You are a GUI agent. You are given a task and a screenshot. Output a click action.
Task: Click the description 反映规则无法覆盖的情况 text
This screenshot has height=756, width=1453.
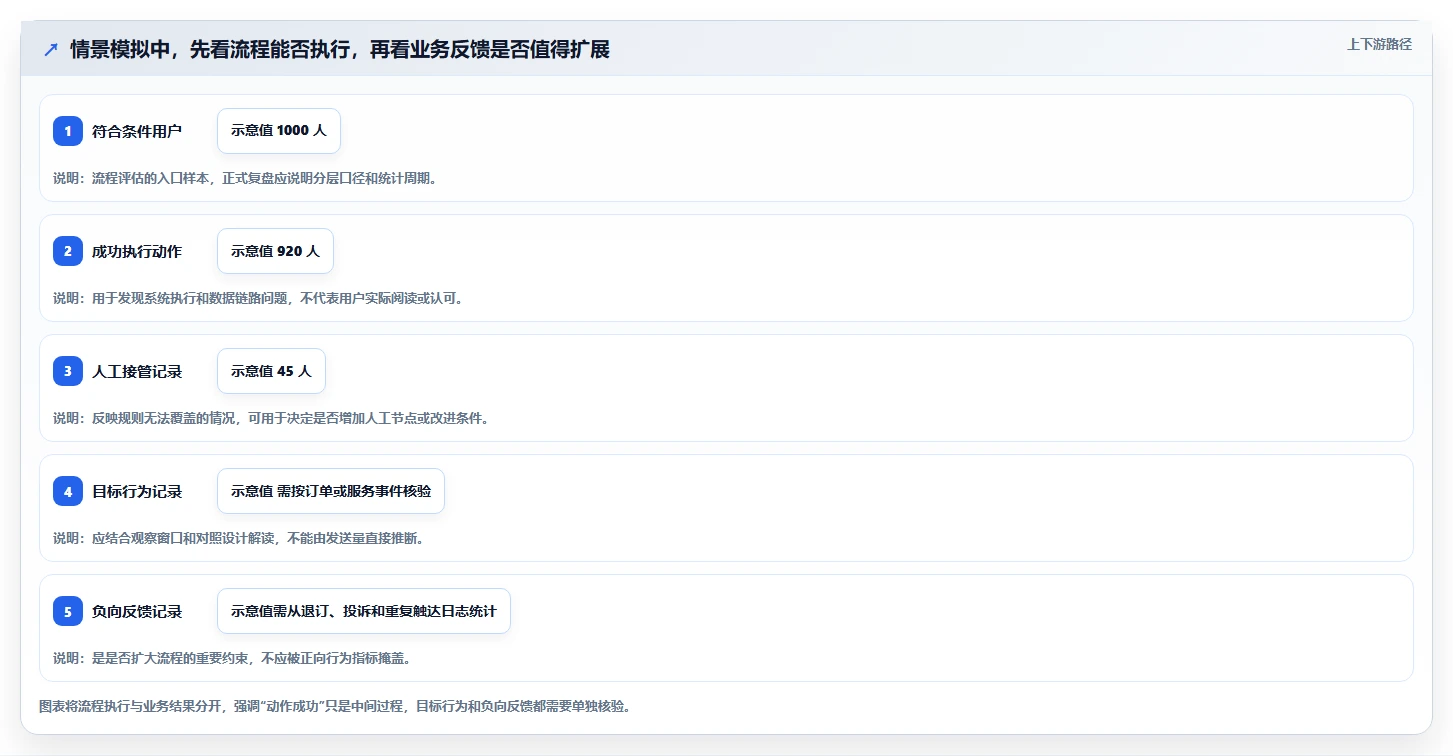pos(271,418)
